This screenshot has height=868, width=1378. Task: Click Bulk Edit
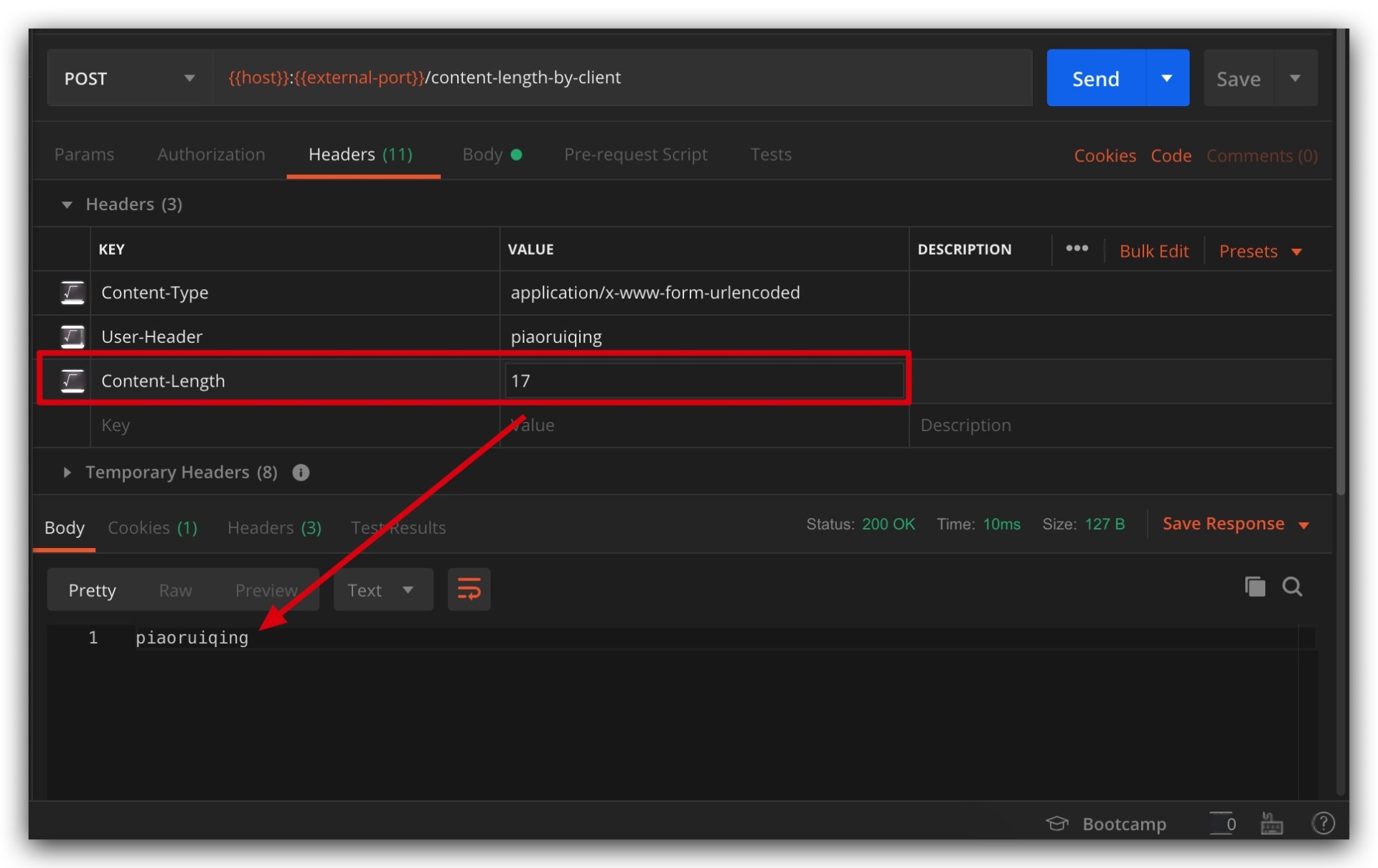1154,252
